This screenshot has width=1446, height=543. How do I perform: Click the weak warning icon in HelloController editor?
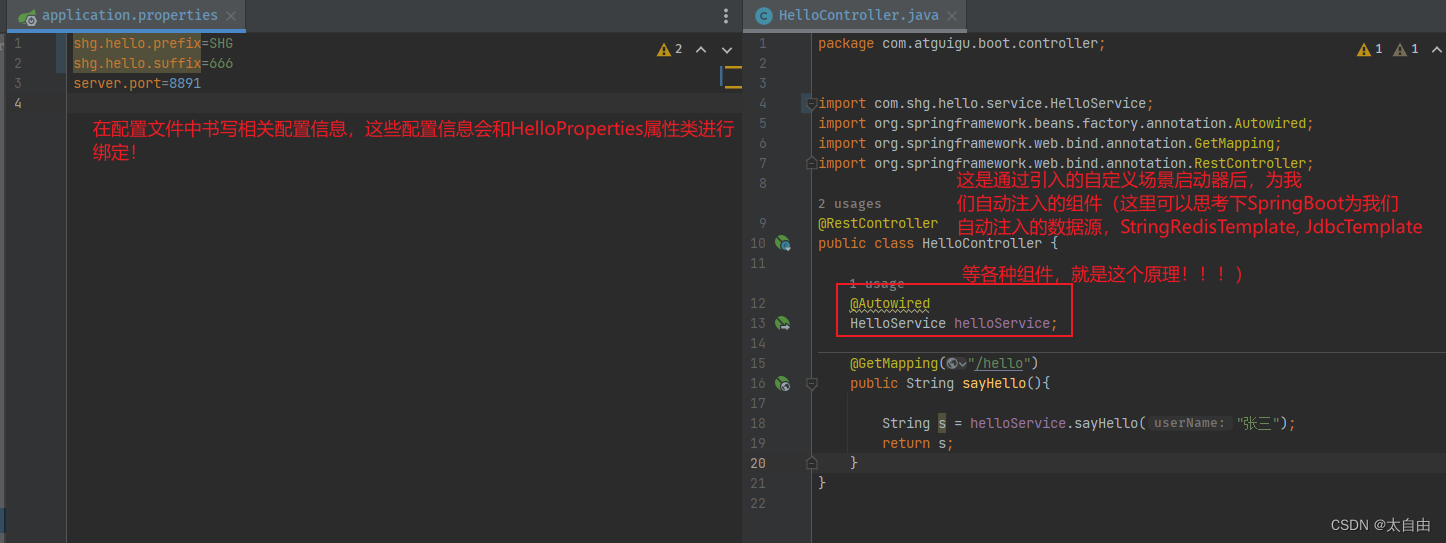pos(1405,49)
